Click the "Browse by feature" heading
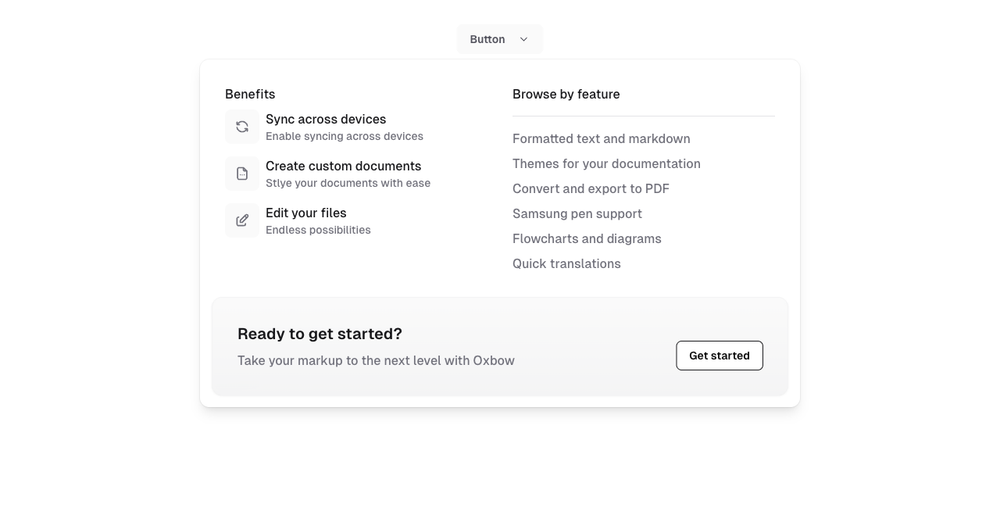1000x508 pixels. coord(566,94)
